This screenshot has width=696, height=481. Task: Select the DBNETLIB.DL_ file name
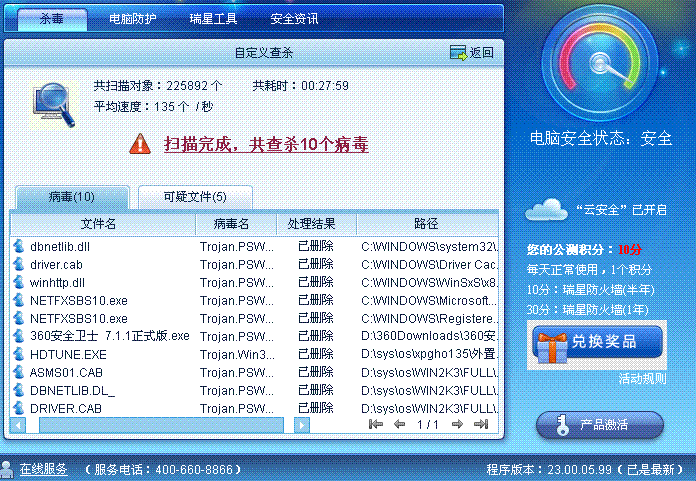pyautogui.click(x=72, y=390)
